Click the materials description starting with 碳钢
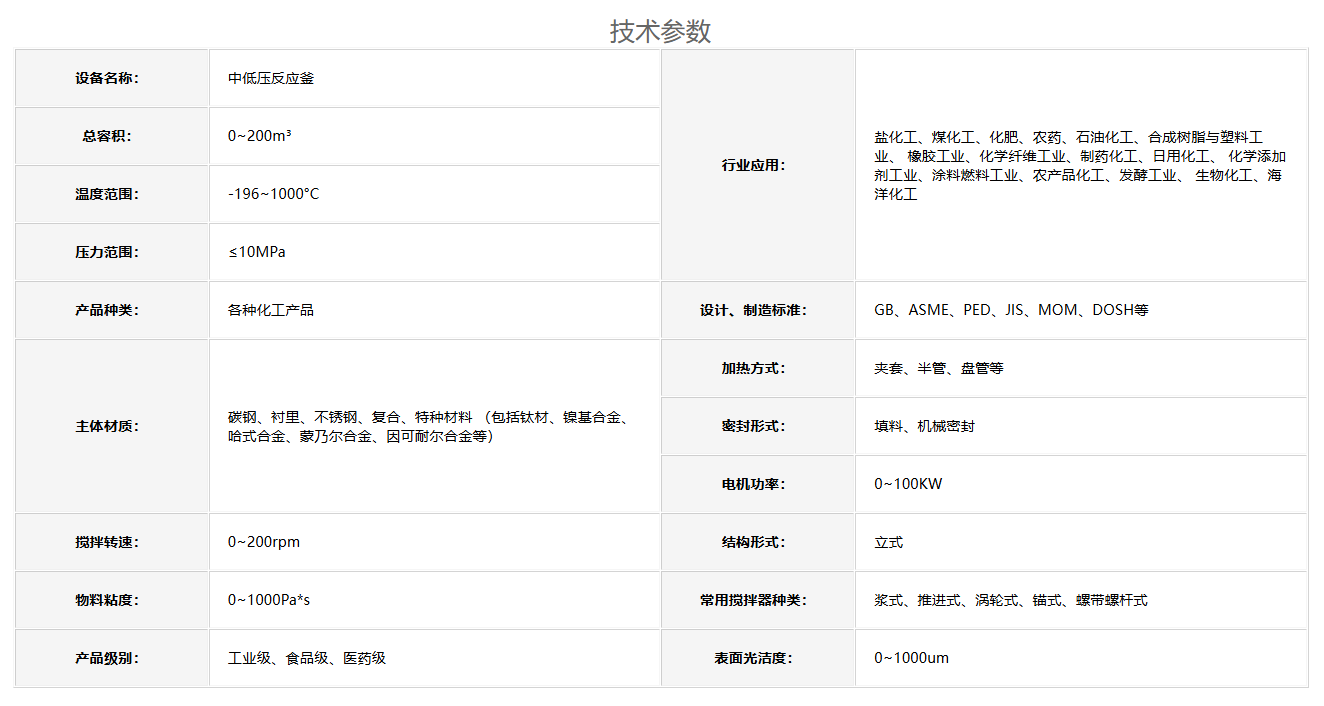 coord(432,426)
